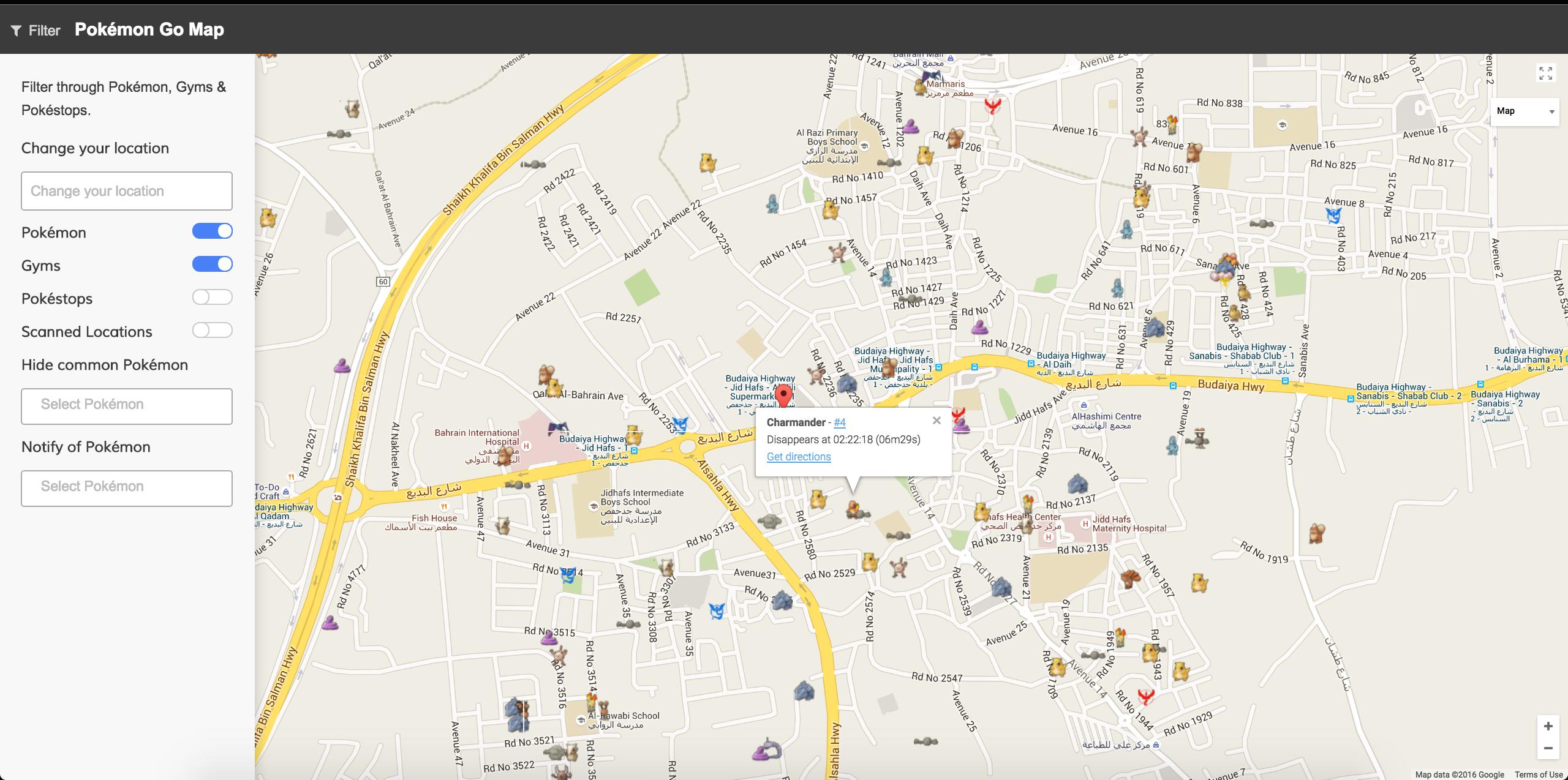
Task: Toggle fullscreen map view icon
Action: 1545,73
